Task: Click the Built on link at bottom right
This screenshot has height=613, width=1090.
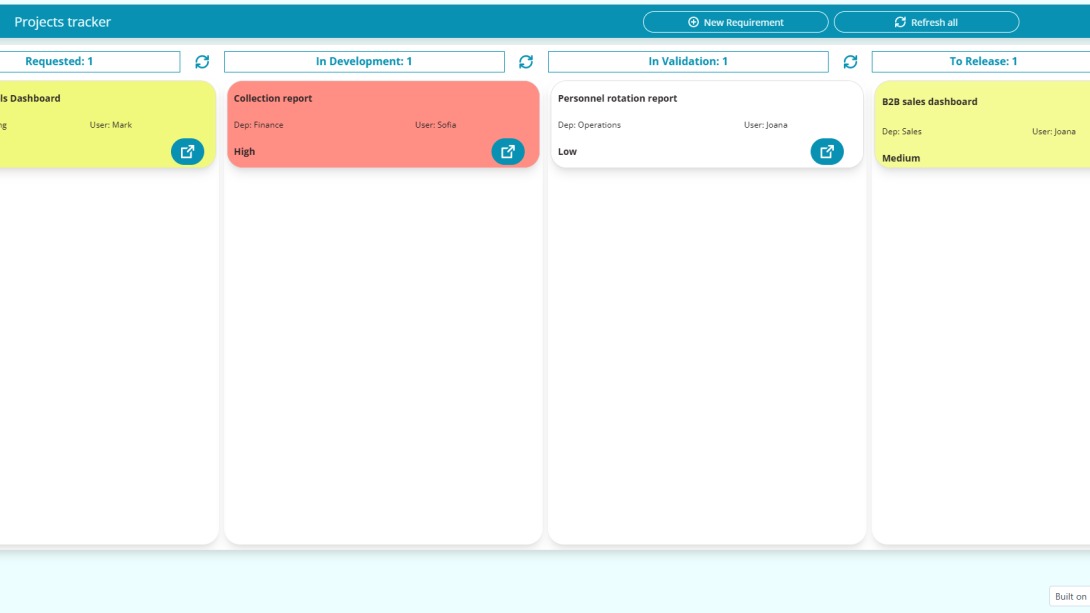Action: pyautogui.click(x=1073, y=596)
